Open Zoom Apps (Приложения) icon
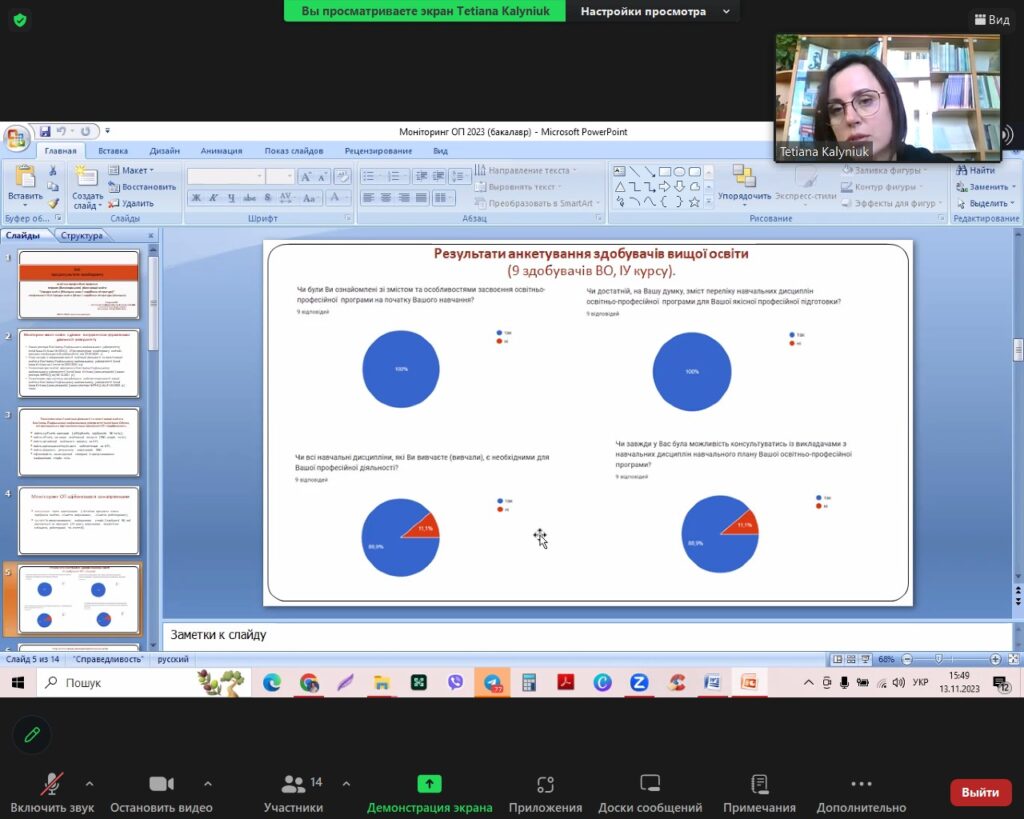The width and height of the screenshot is (1024, 819). point(545,784)
